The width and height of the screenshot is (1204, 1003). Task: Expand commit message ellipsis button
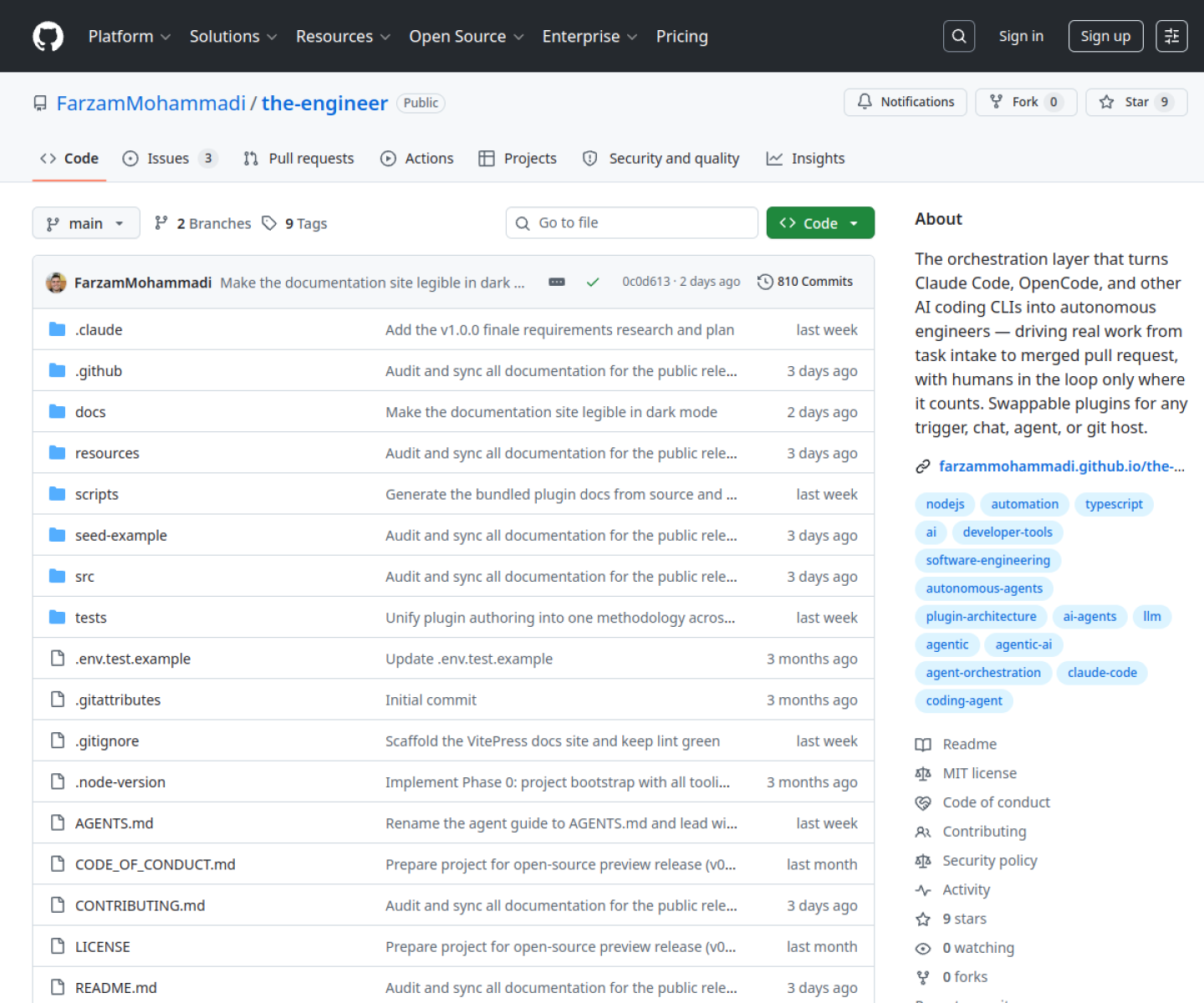(x=557, y=283)
